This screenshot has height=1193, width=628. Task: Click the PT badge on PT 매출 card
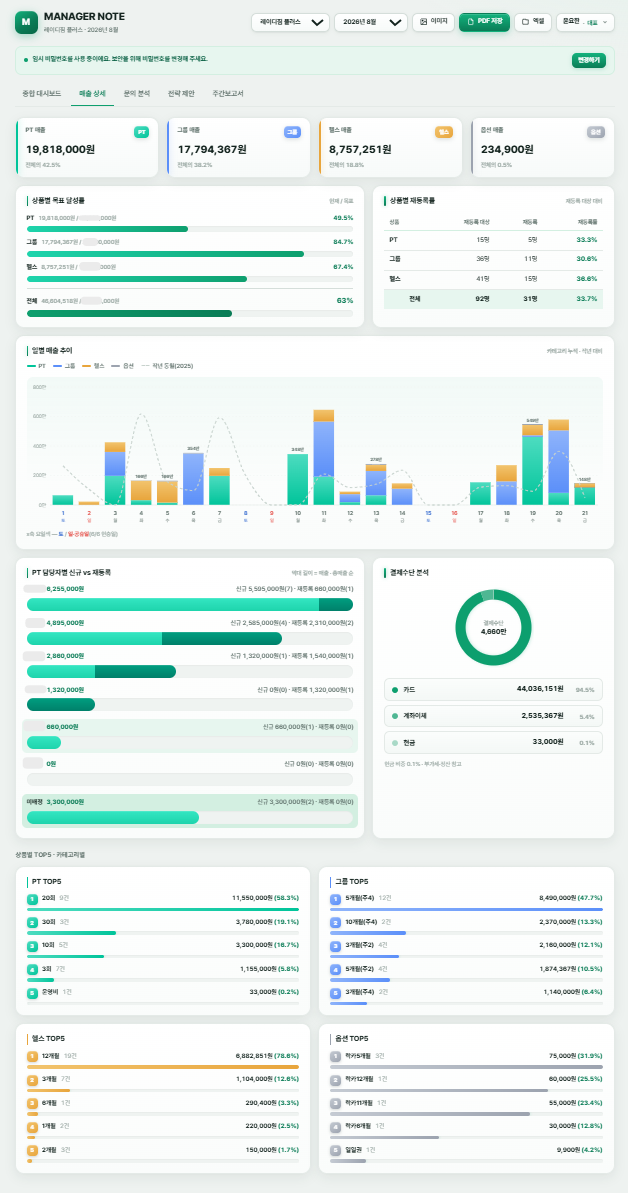141,132
